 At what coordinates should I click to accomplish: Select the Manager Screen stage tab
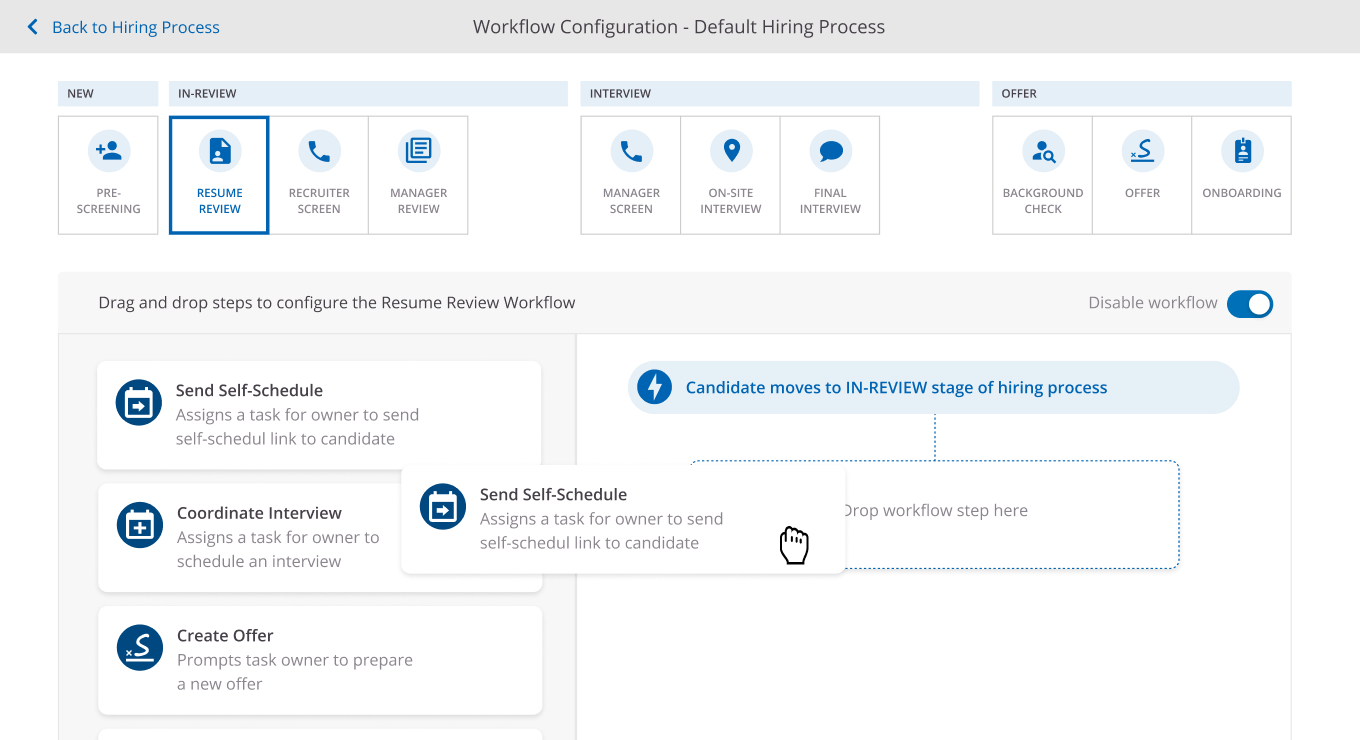(631, 176)
